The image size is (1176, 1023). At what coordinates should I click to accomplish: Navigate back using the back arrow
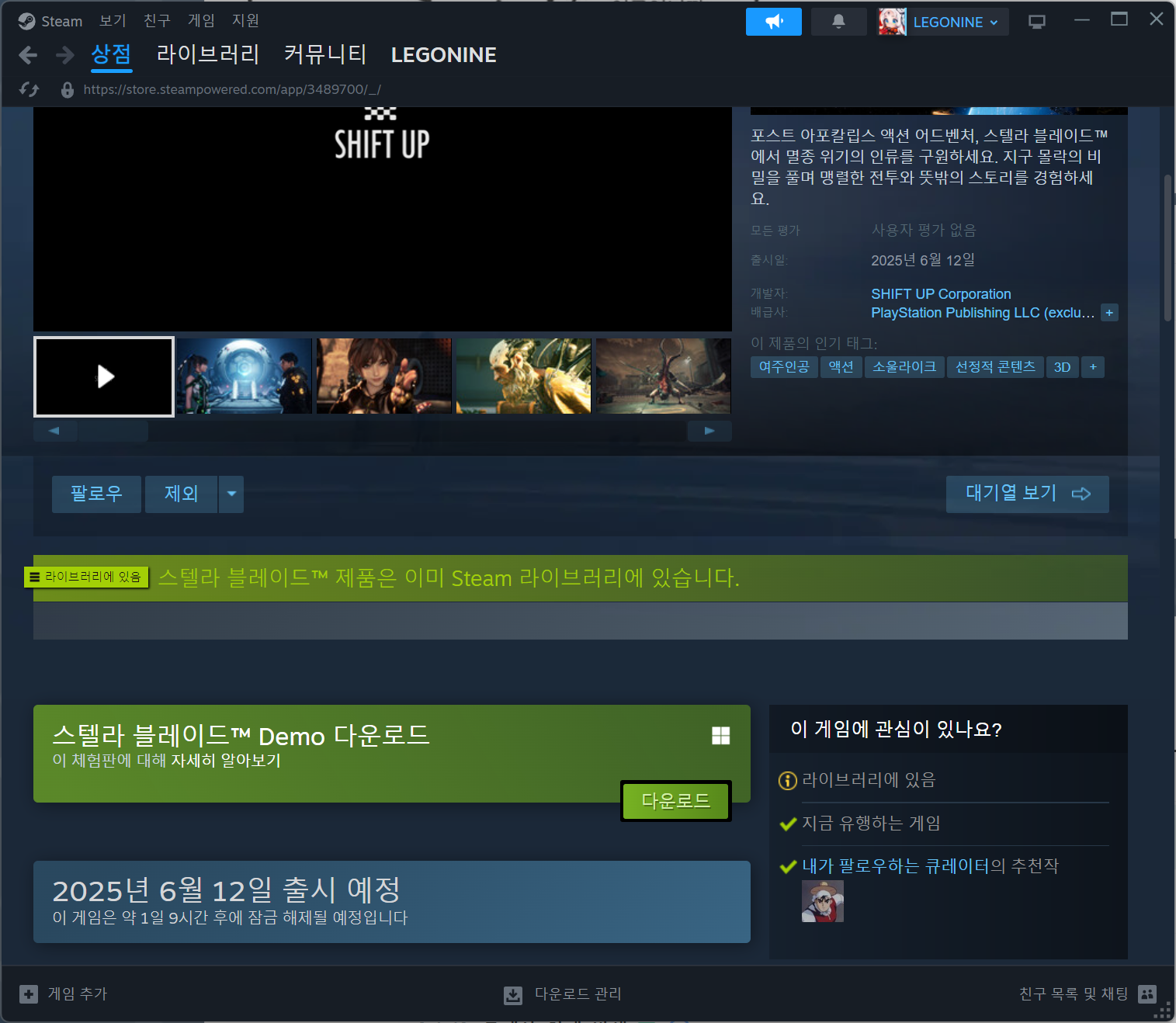point(28,55)
